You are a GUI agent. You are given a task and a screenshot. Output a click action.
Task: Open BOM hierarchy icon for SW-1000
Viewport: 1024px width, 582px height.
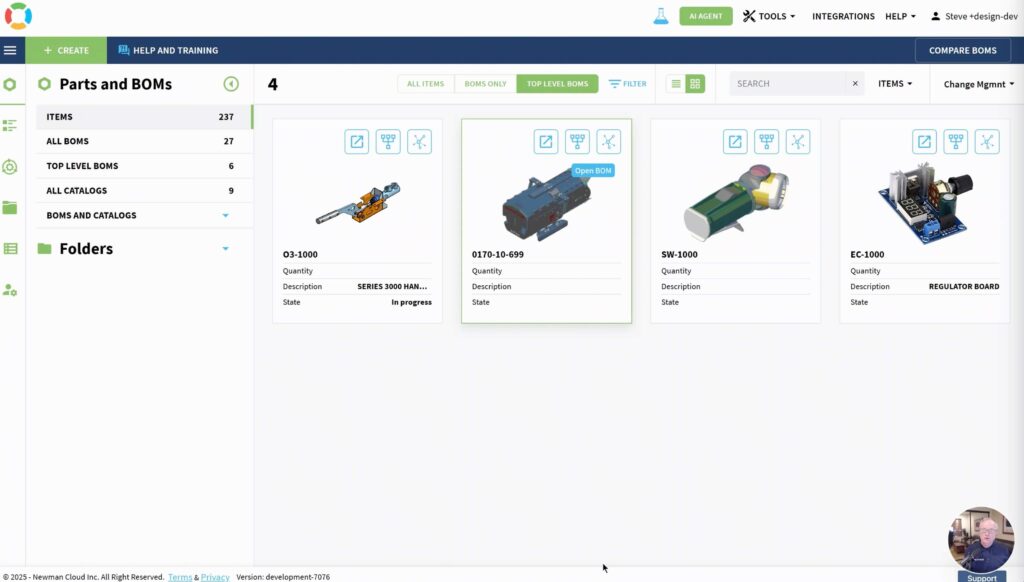pos(767,142)
